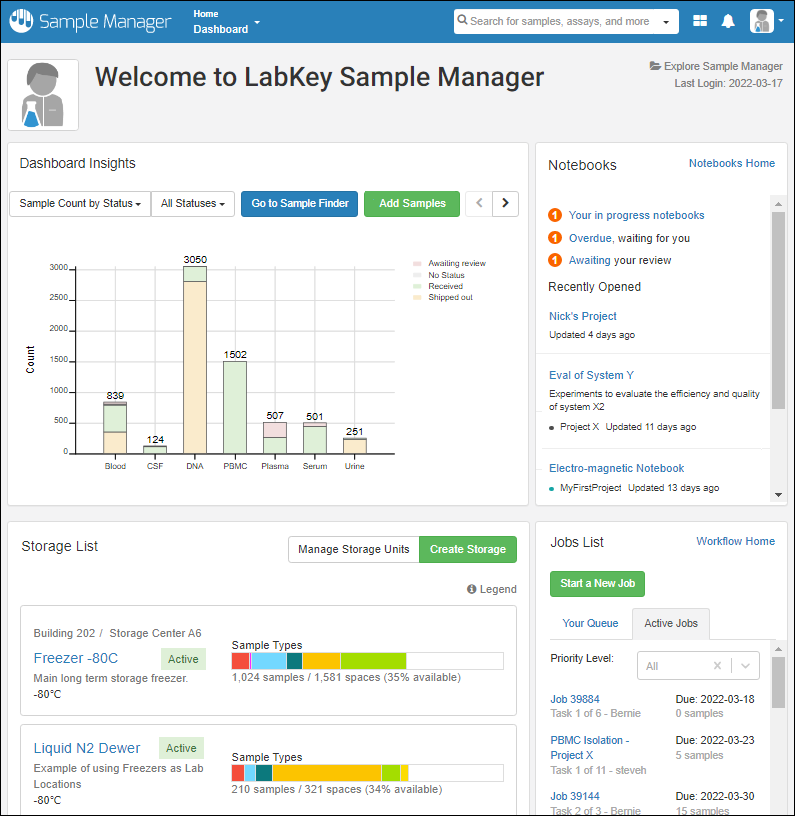Viewport: 795px width, 816px height.
Task: Show the storage Legend info
Action: pos(491,589)
